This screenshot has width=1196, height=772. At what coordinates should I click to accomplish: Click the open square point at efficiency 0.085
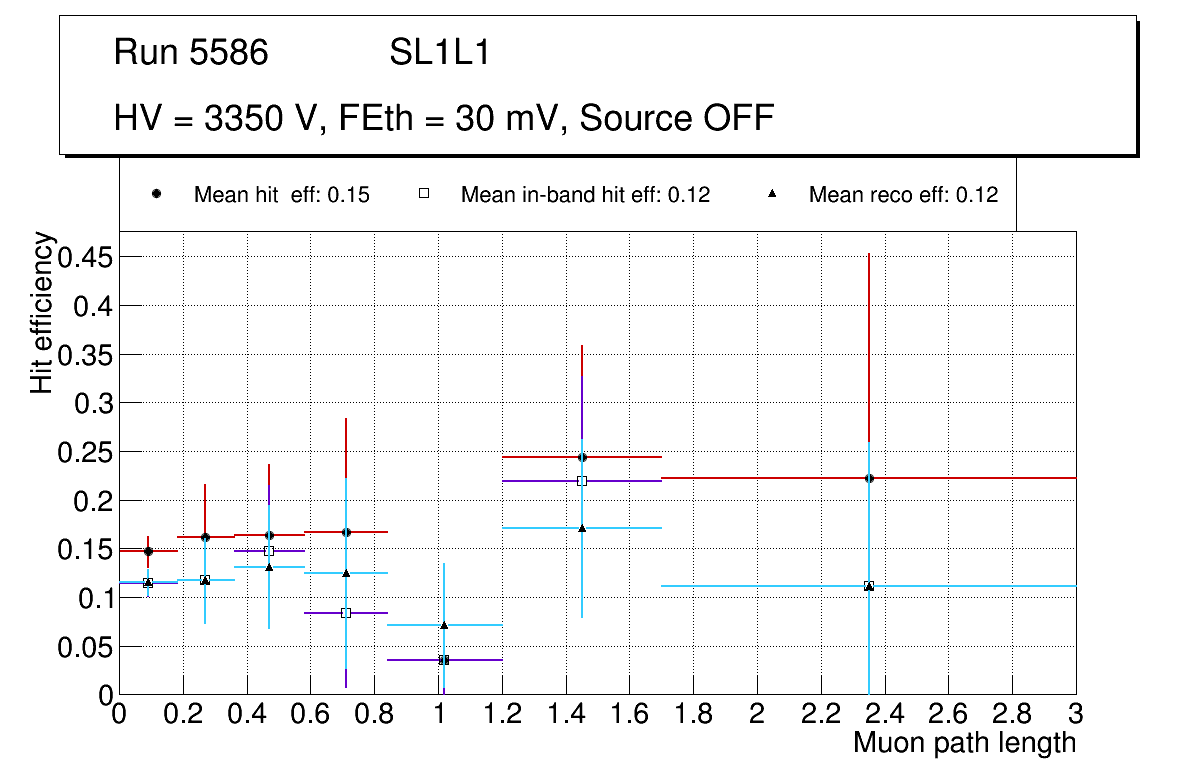pyautogui.click(x=346, y=613)
